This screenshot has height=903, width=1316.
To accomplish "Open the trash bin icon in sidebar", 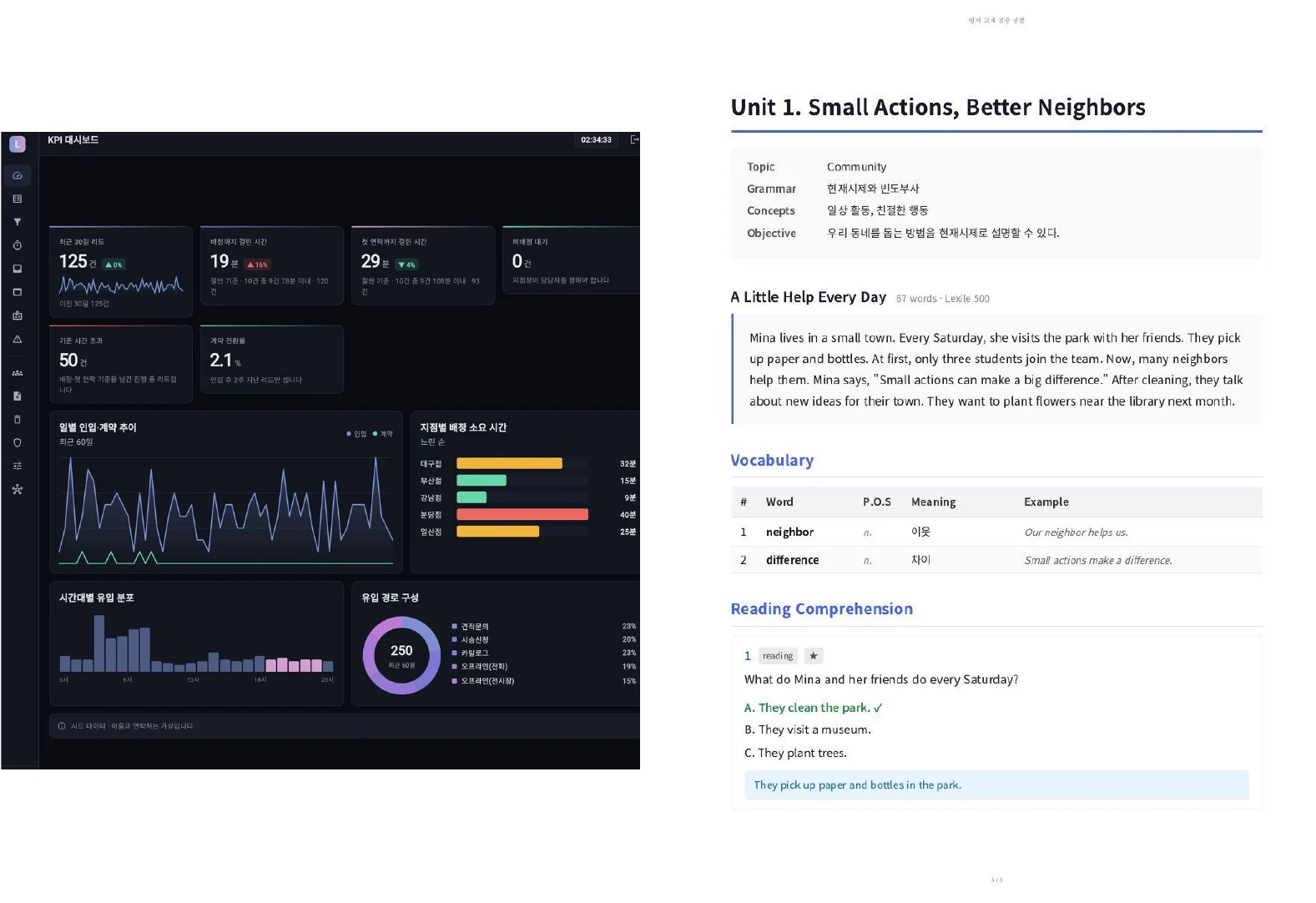I will [18, 420].
